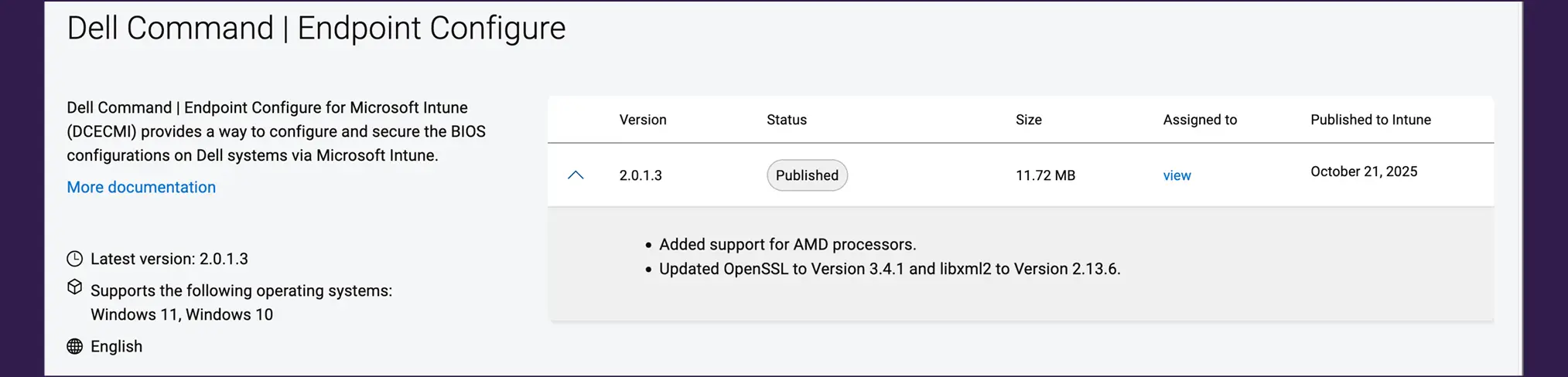The height and width of the screenshot is (377, 1568).
Task: Click the AMD processors release note
Action: [787, 244]
